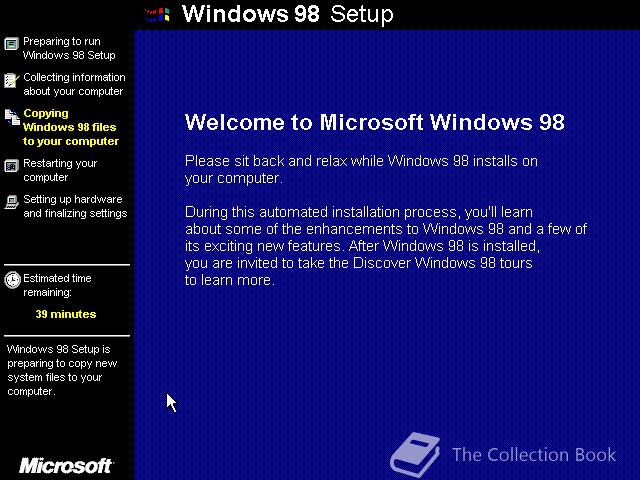Click the Microsoft logo at sidebar bottom
This screenshot has width=640, height=480.
click(x=66, y=466)
